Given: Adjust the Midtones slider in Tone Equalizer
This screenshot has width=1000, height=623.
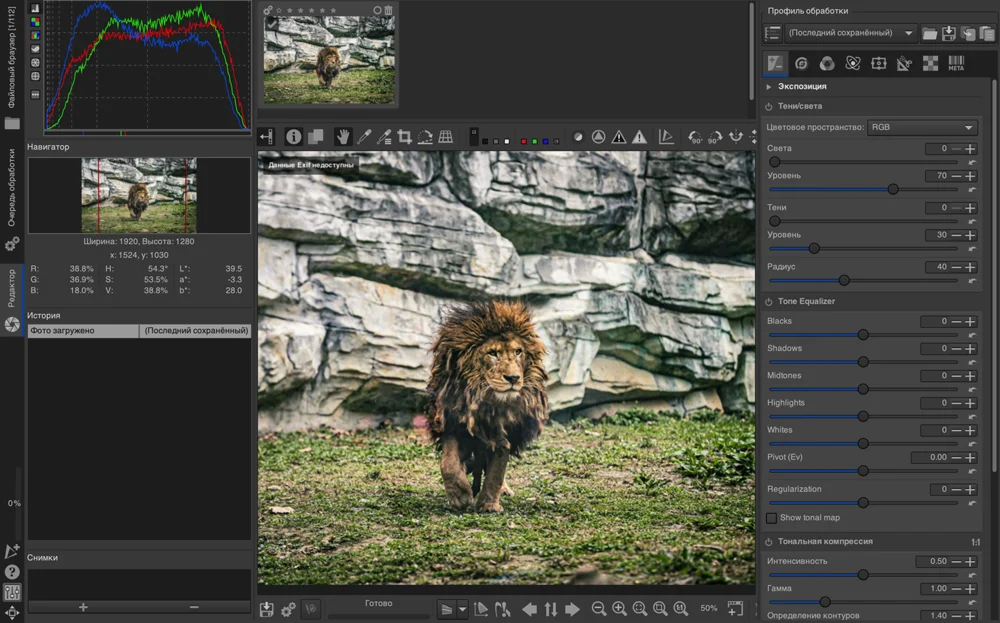Looking at the screenshot, I should click(x=863, y=389).
